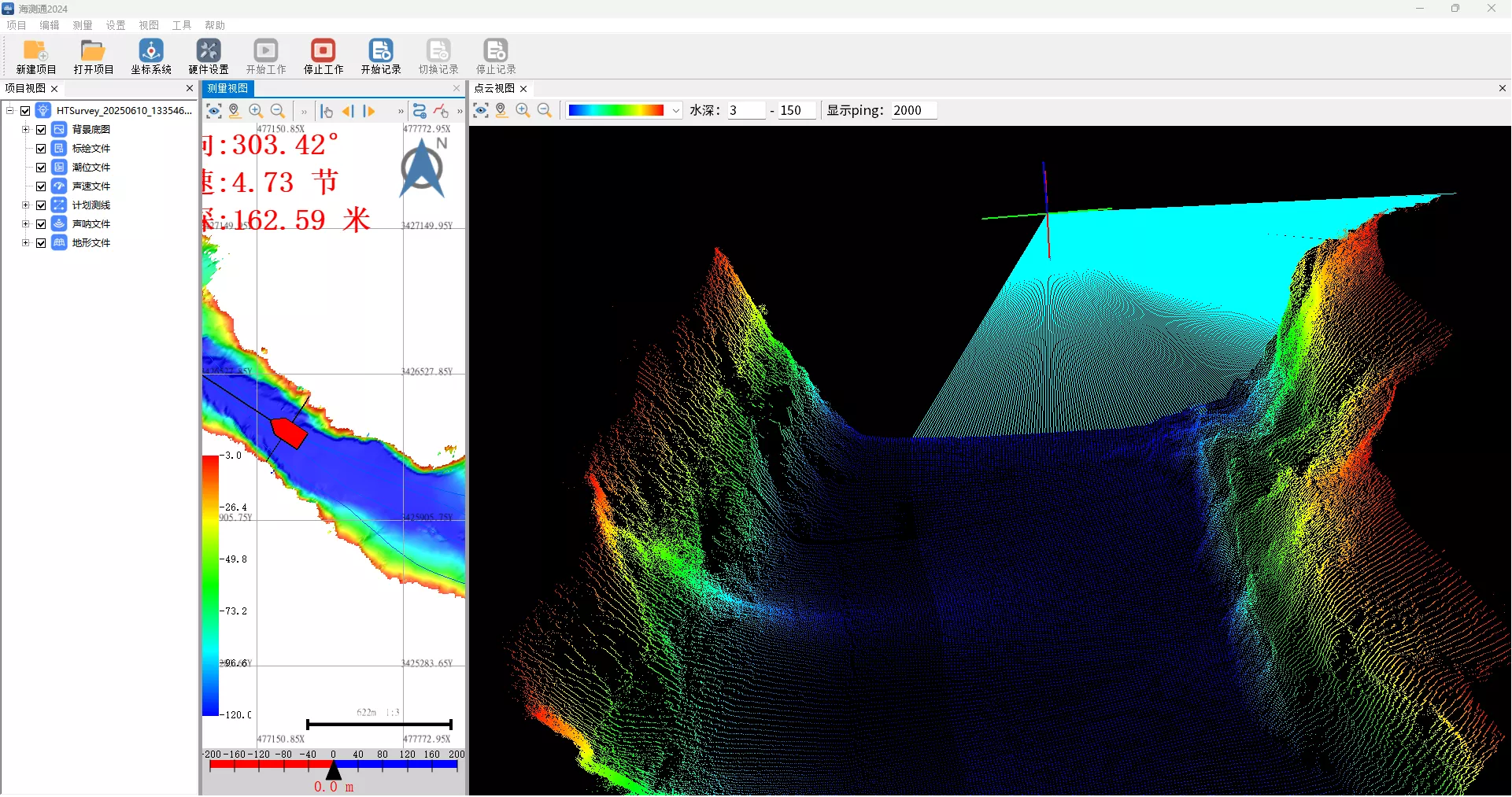Zoom out within the 点云视图 toolbar
1512x797 pixels.
click(x=544, y=110)
